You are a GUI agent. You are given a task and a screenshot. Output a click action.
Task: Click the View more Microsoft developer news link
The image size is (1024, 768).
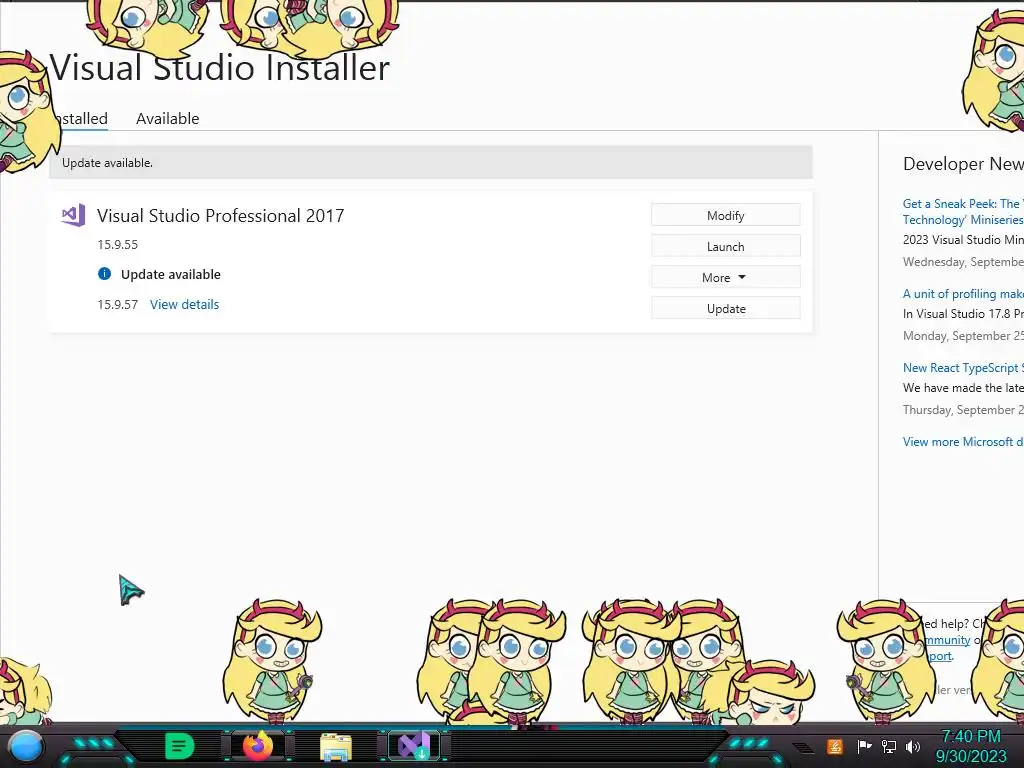(x=963, y=441)
